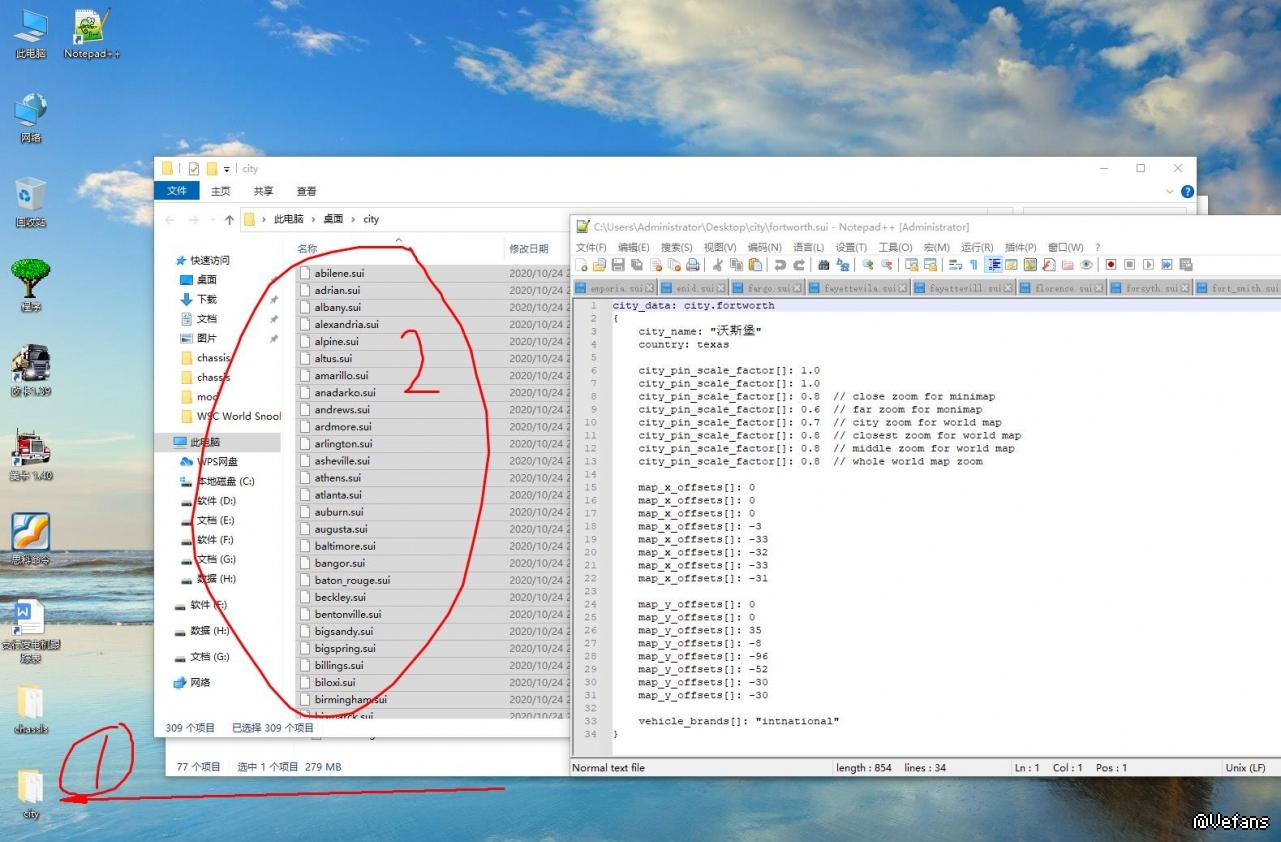This screenshot has height=842, width=1281.
Task: Switch to the fargo.sui tab
Action: coord(768,288)
